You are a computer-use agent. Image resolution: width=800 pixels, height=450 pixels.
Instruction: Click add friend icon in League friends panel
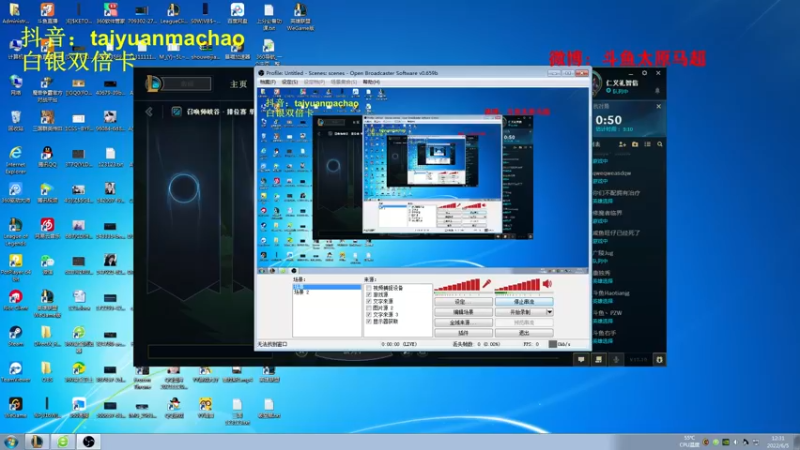(x=622, y=144)
